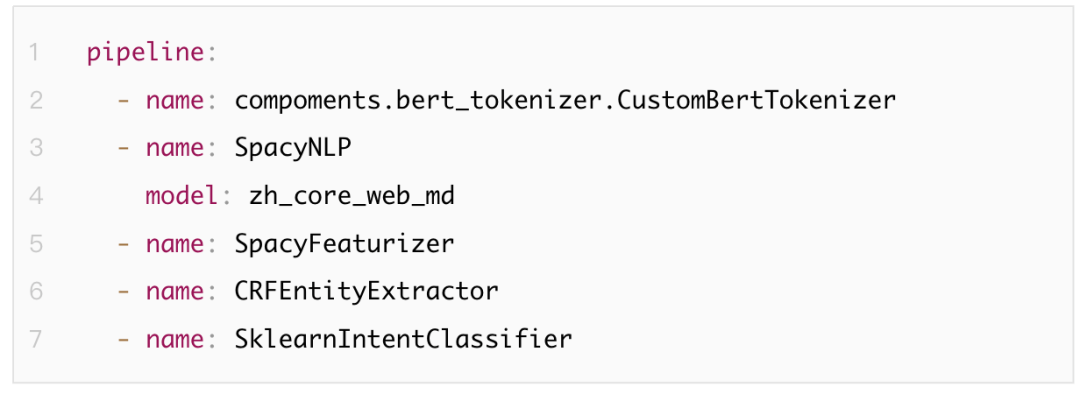
Task: Click the 'pipeline' keyword on line 1
Action: click(x=146, y=54)
